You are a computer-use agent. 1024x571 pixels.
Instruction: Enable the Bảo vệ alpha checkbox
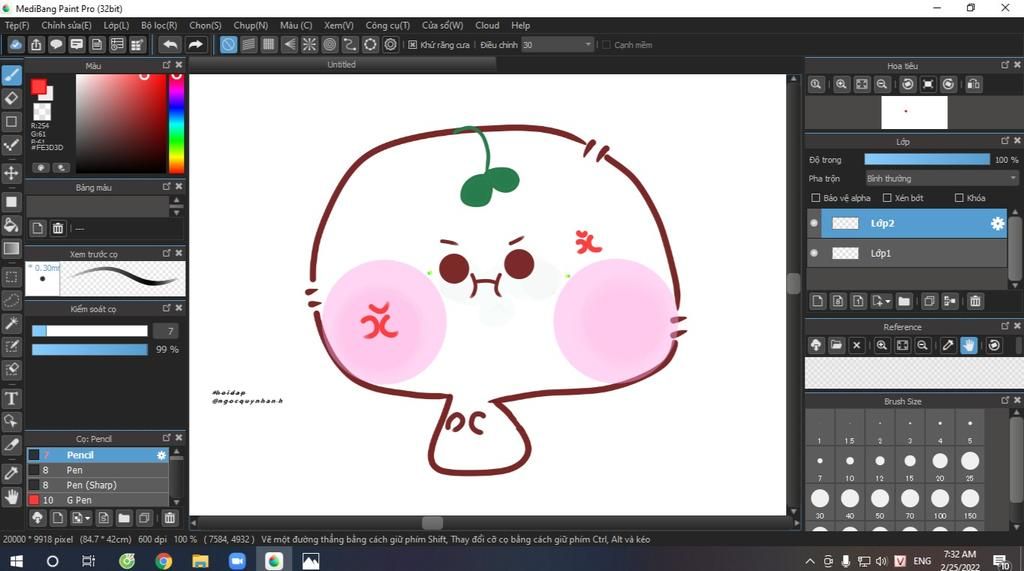point(815,198)
